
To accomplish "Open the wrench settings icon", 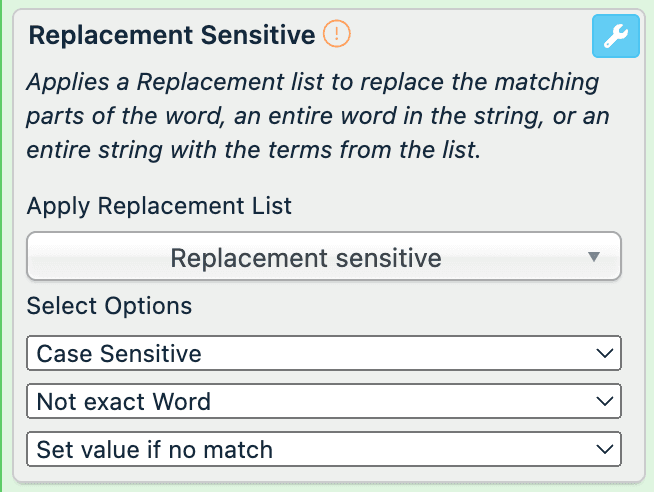I will pos(616,37).
